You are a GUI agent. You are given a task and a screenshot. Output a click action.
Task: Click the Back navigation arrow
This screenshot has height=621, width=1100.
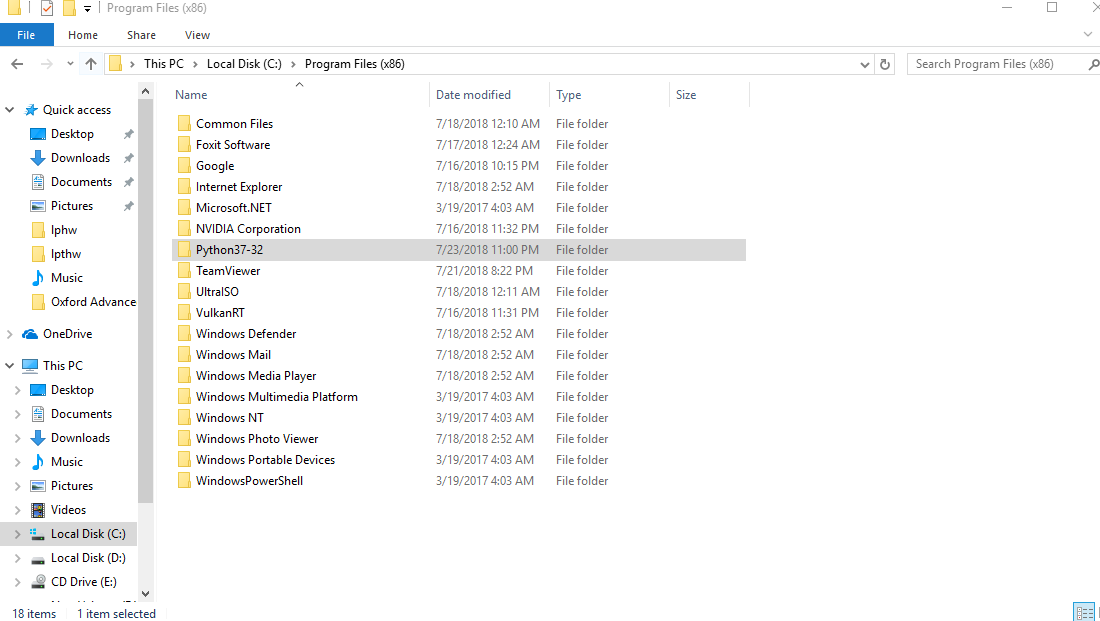[17, 64]
